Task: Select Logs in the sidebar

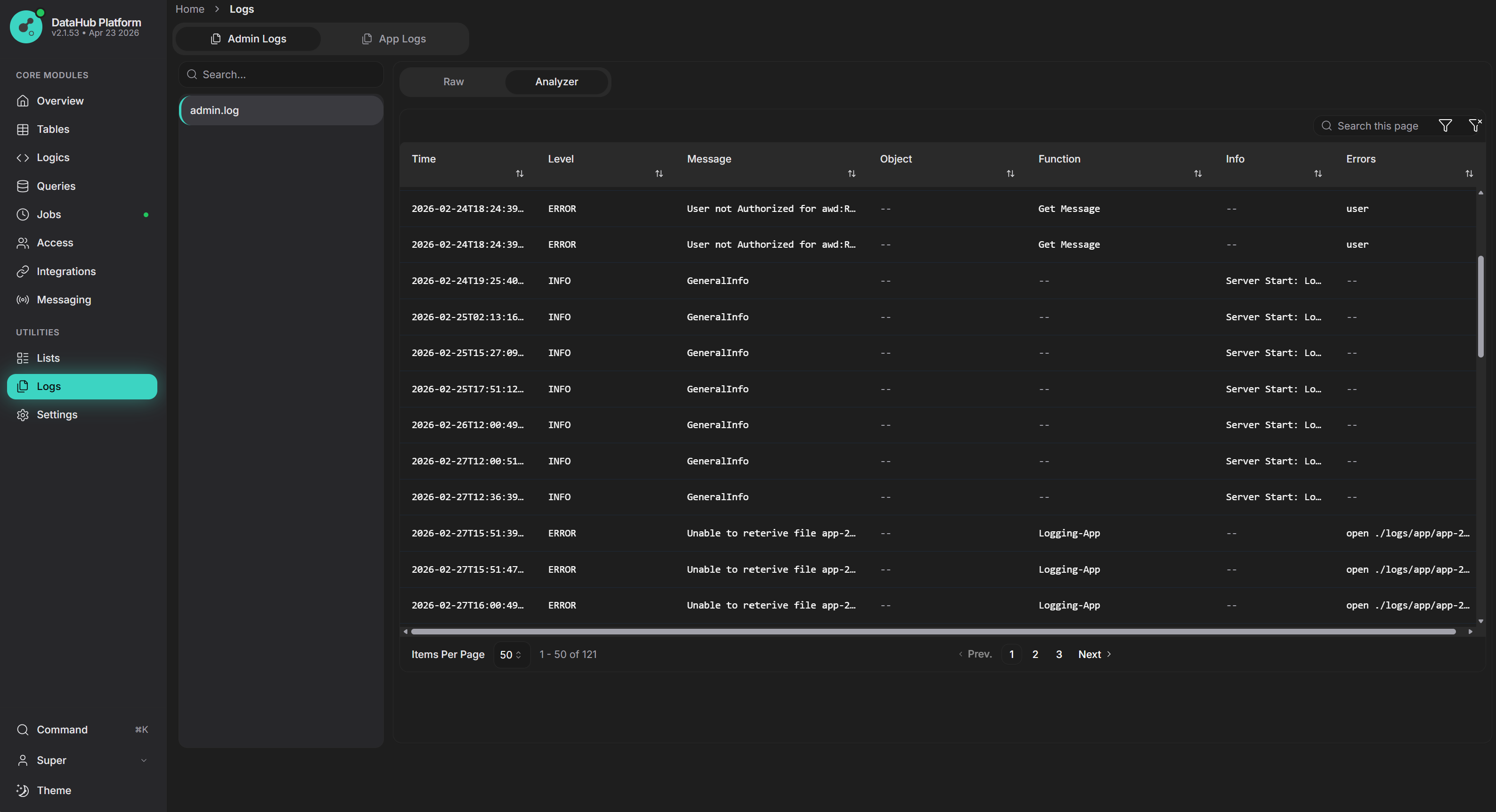Action: (x=82, y=386)
